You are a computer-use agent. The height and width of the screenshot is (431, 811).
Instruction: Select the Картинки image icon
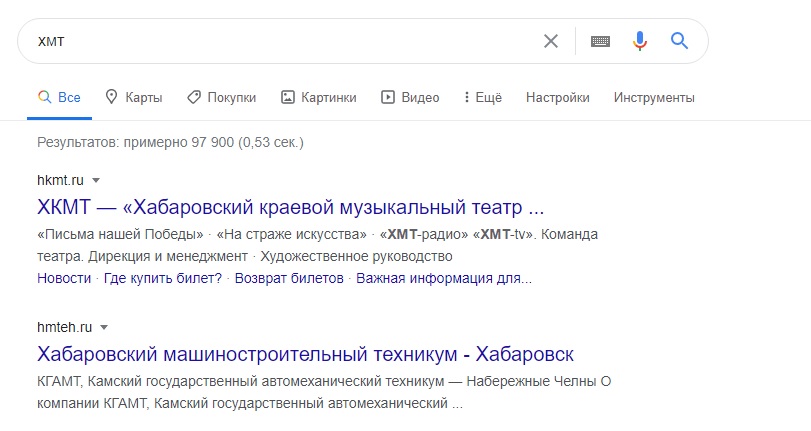pos(288,97)
